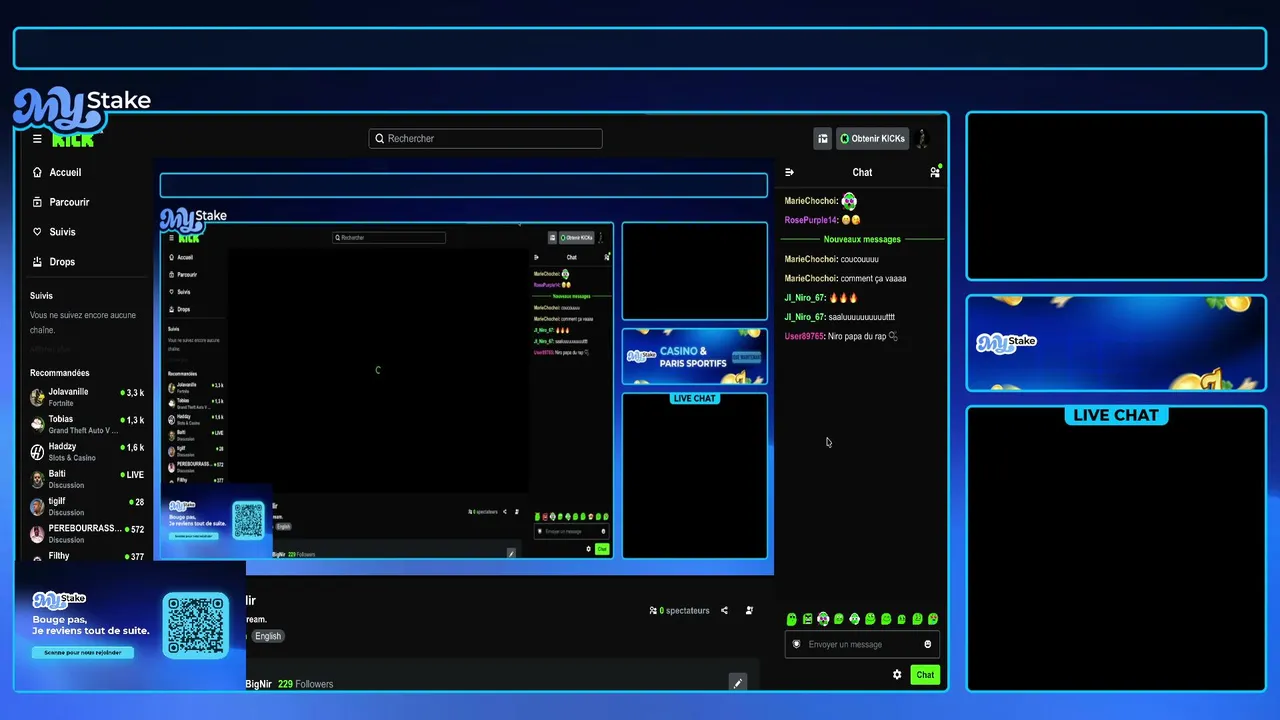Click tigilf's channel avatar
The image size is (1280, 720).
(x=37, y=507)
